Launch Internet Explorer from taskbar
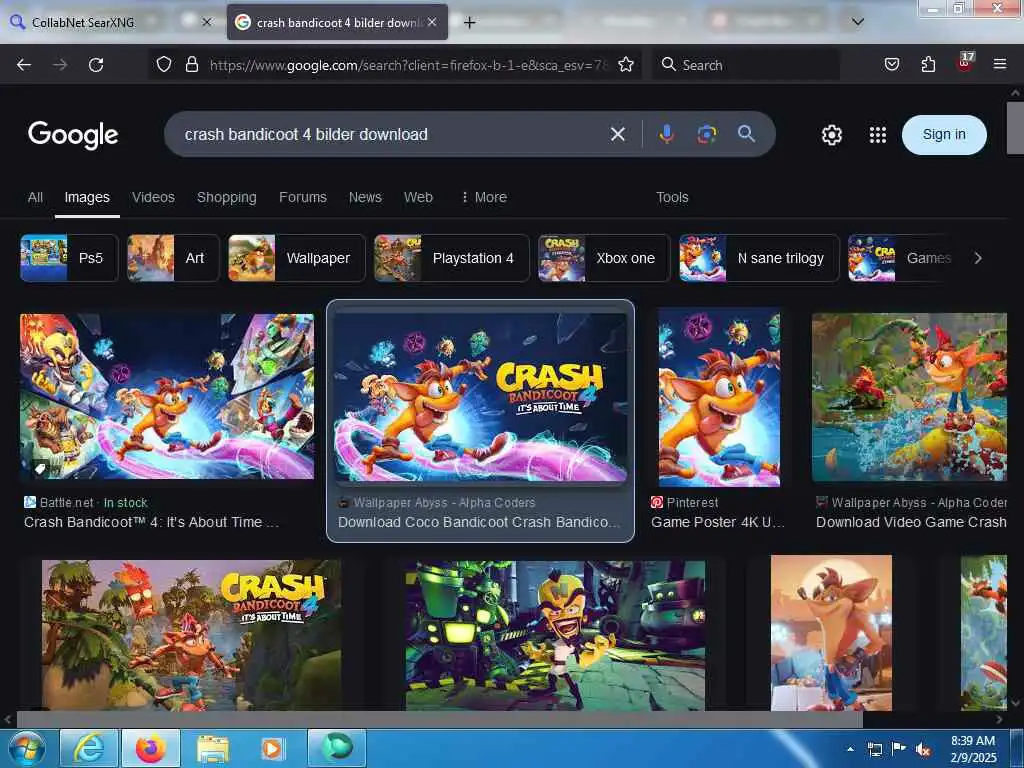1024x768 pixels. point(89,748)
